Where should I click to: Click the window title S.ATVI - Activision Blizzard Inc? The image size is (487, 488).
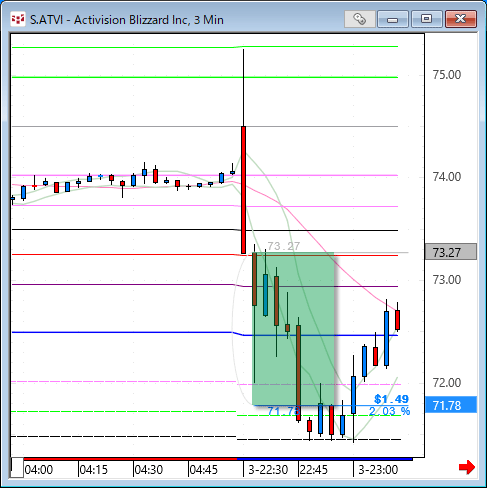127,20
